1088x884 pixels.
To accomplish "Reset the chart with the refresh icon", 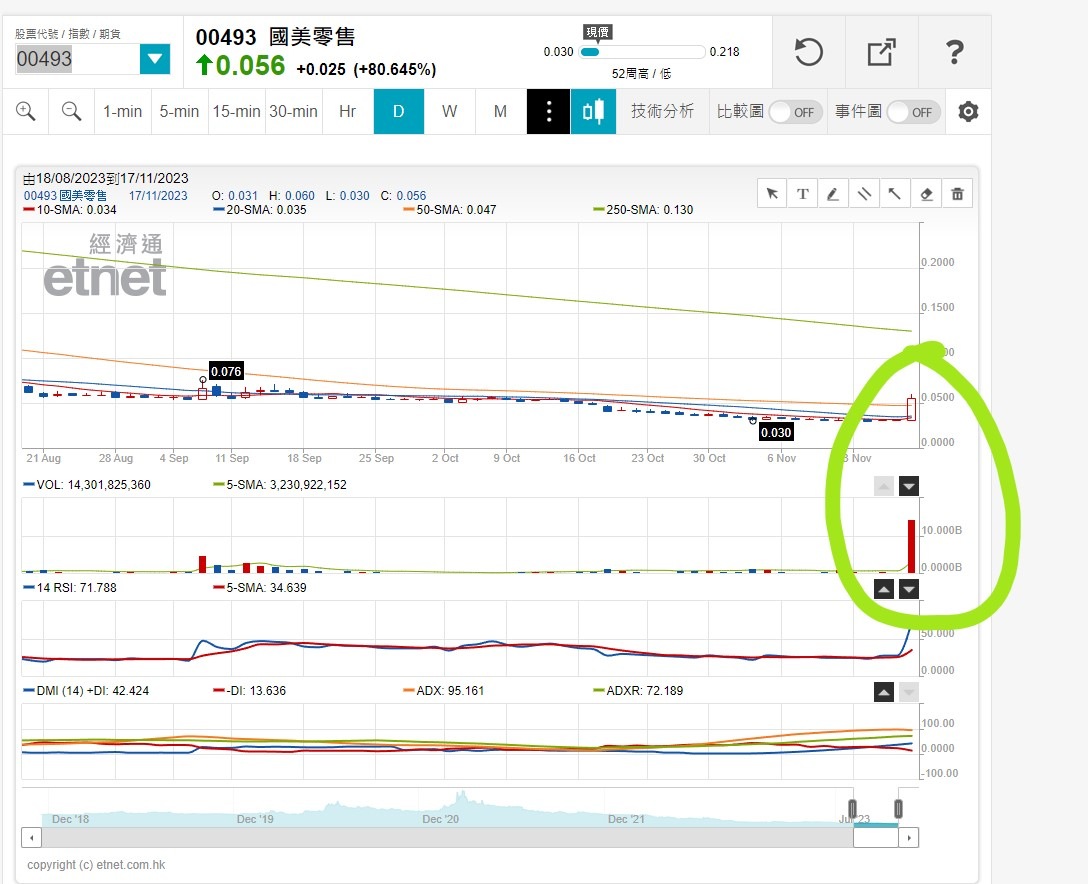I will (x=808, y=52).
